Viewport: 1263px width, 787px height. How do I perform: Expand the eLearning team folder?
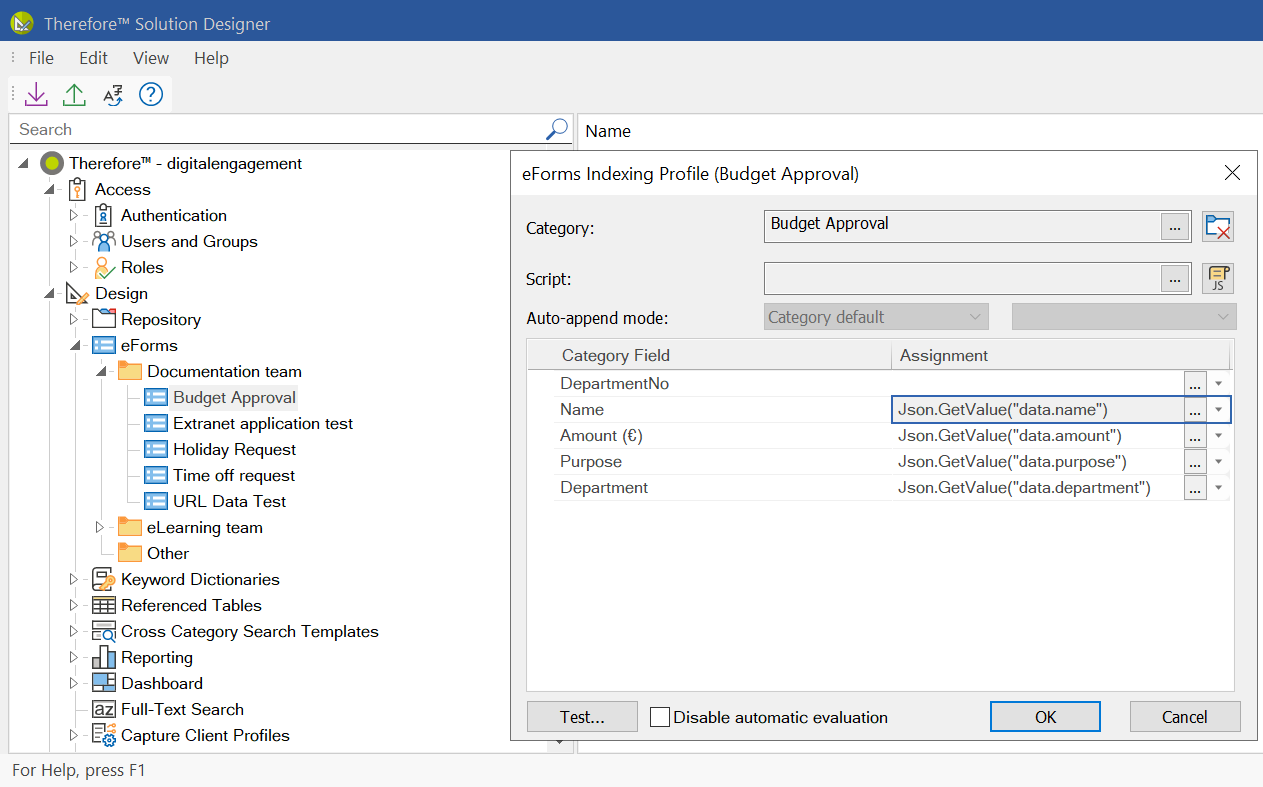click(x=99, y=528)
